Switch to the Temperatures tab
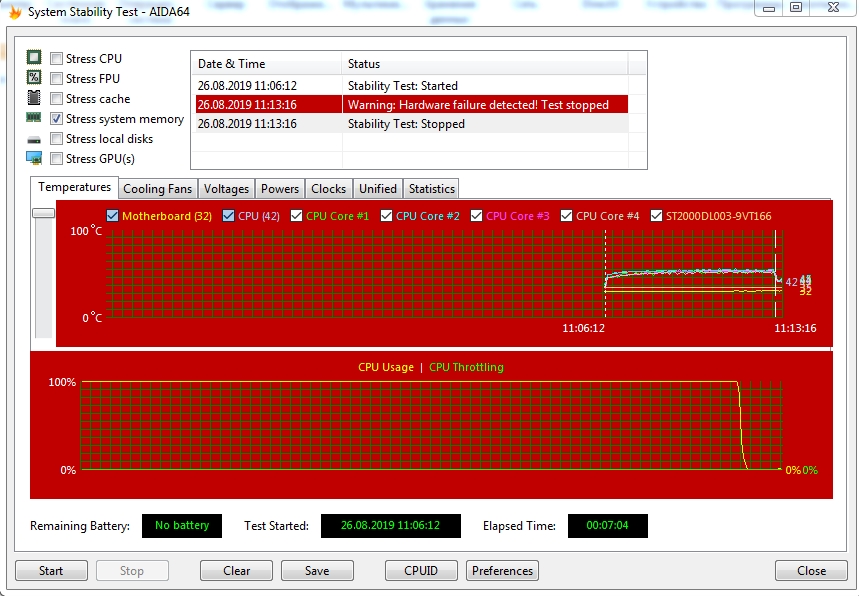 (x=75, y=187)
